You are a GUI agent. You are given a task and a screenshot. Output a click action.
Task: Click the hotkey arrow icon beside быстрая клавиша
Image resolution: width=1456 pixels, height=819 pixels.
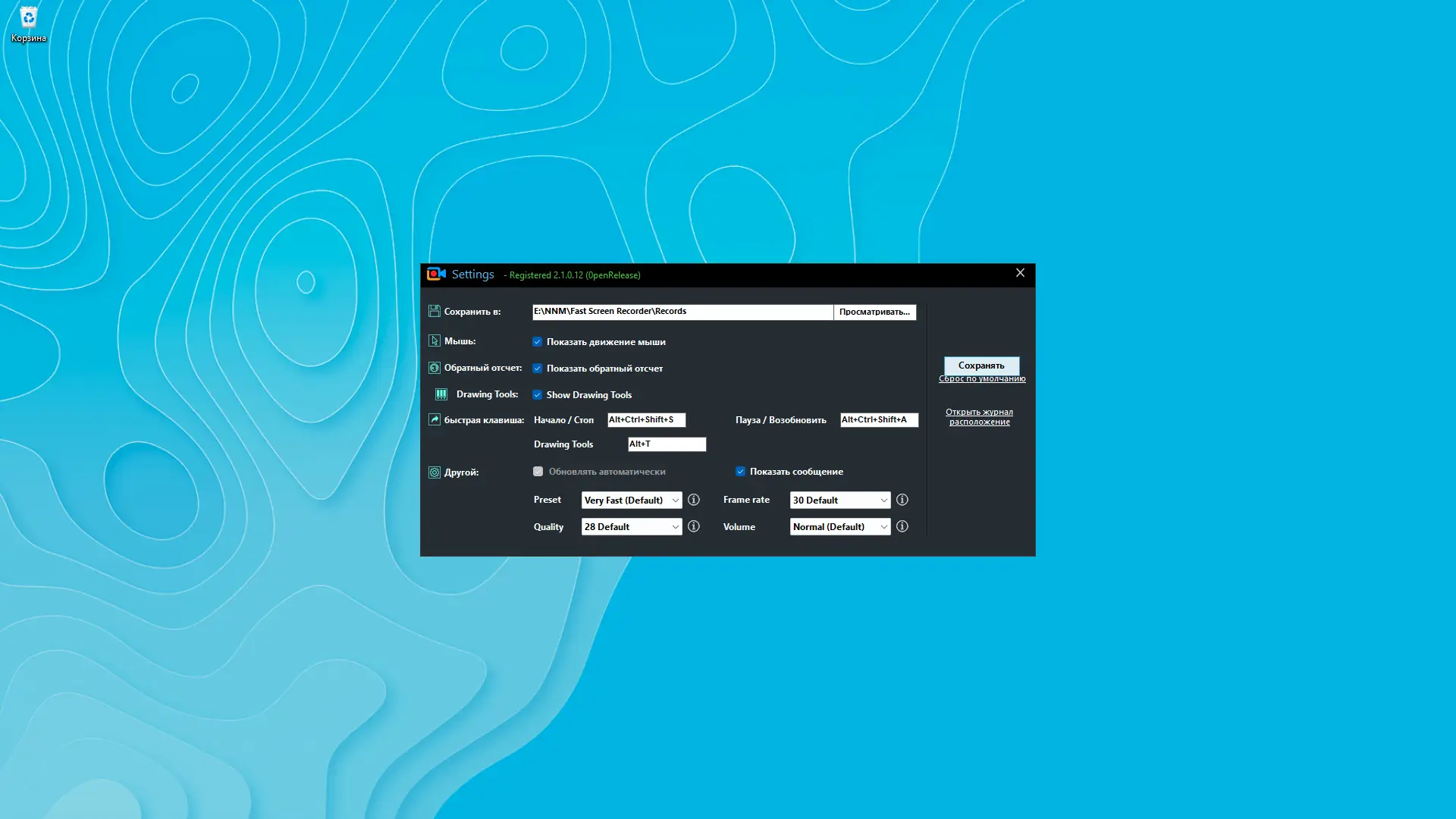(x=436, y=419)
